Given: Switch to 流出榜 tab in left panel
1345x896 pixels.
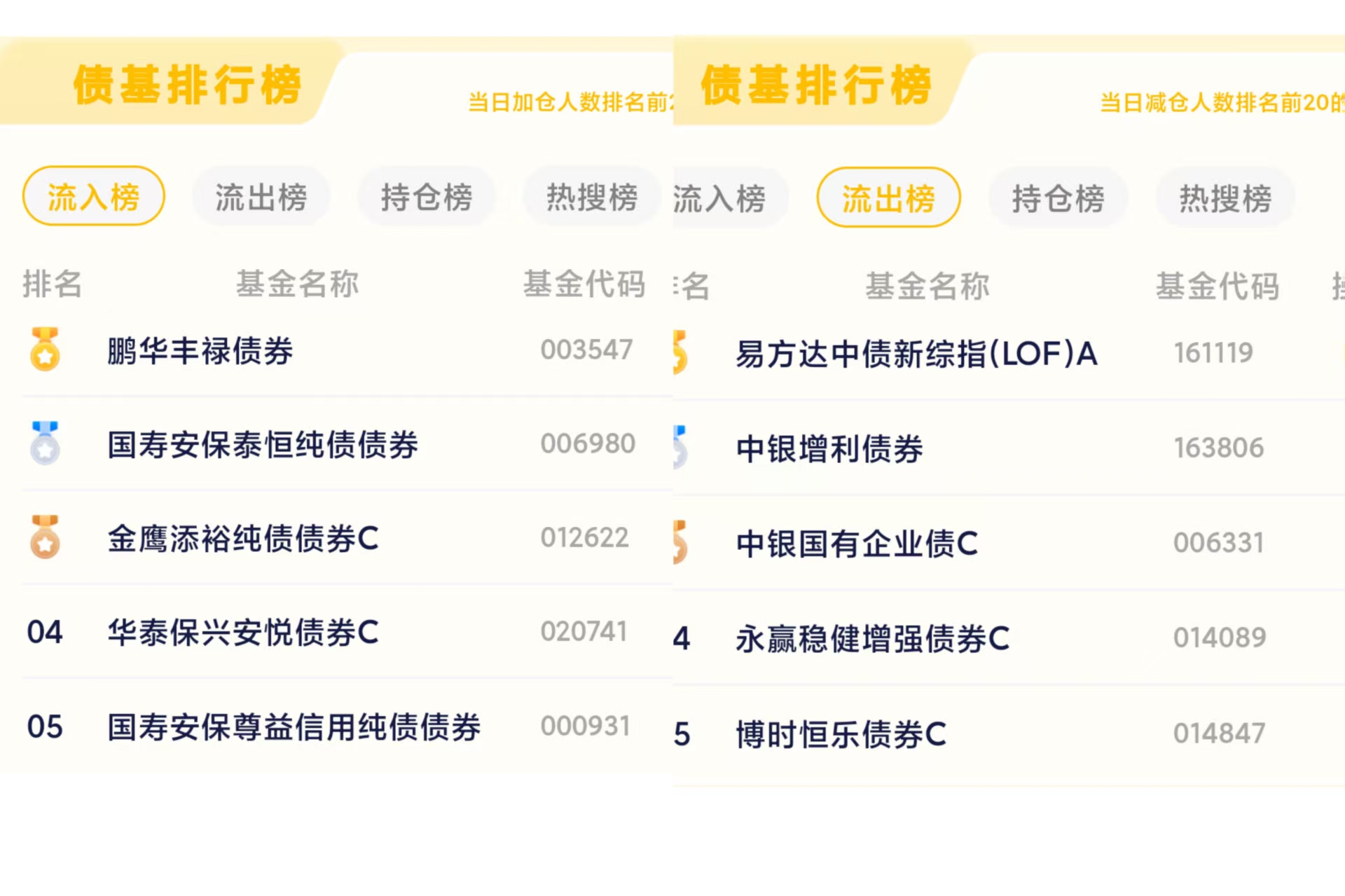Looking at the screenshot, I should 261,197.
